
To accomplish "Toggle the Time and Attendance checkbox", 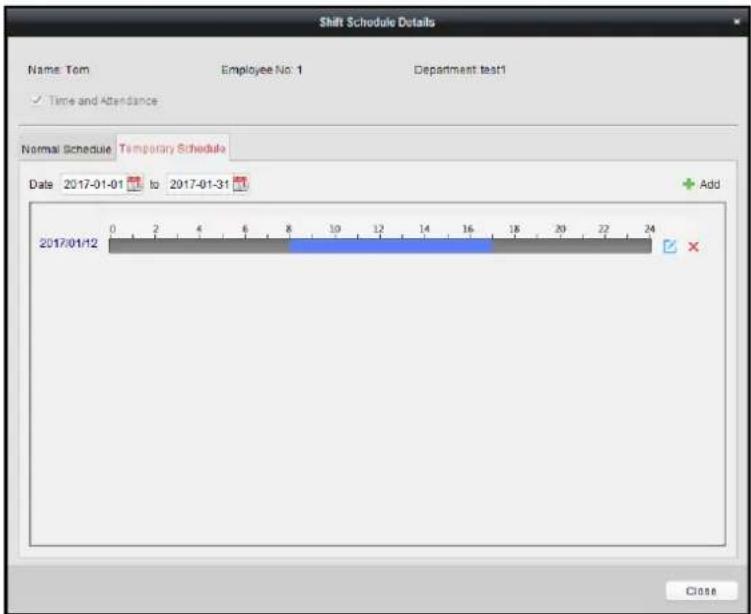I will coord(36,100).
